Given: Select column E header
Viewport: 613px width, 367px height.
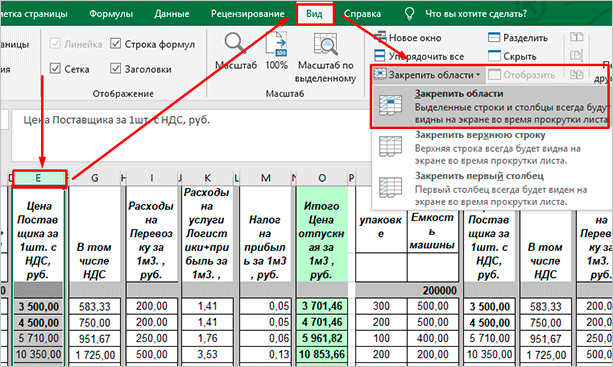Looking at the screenshot, I should point(39,178).
